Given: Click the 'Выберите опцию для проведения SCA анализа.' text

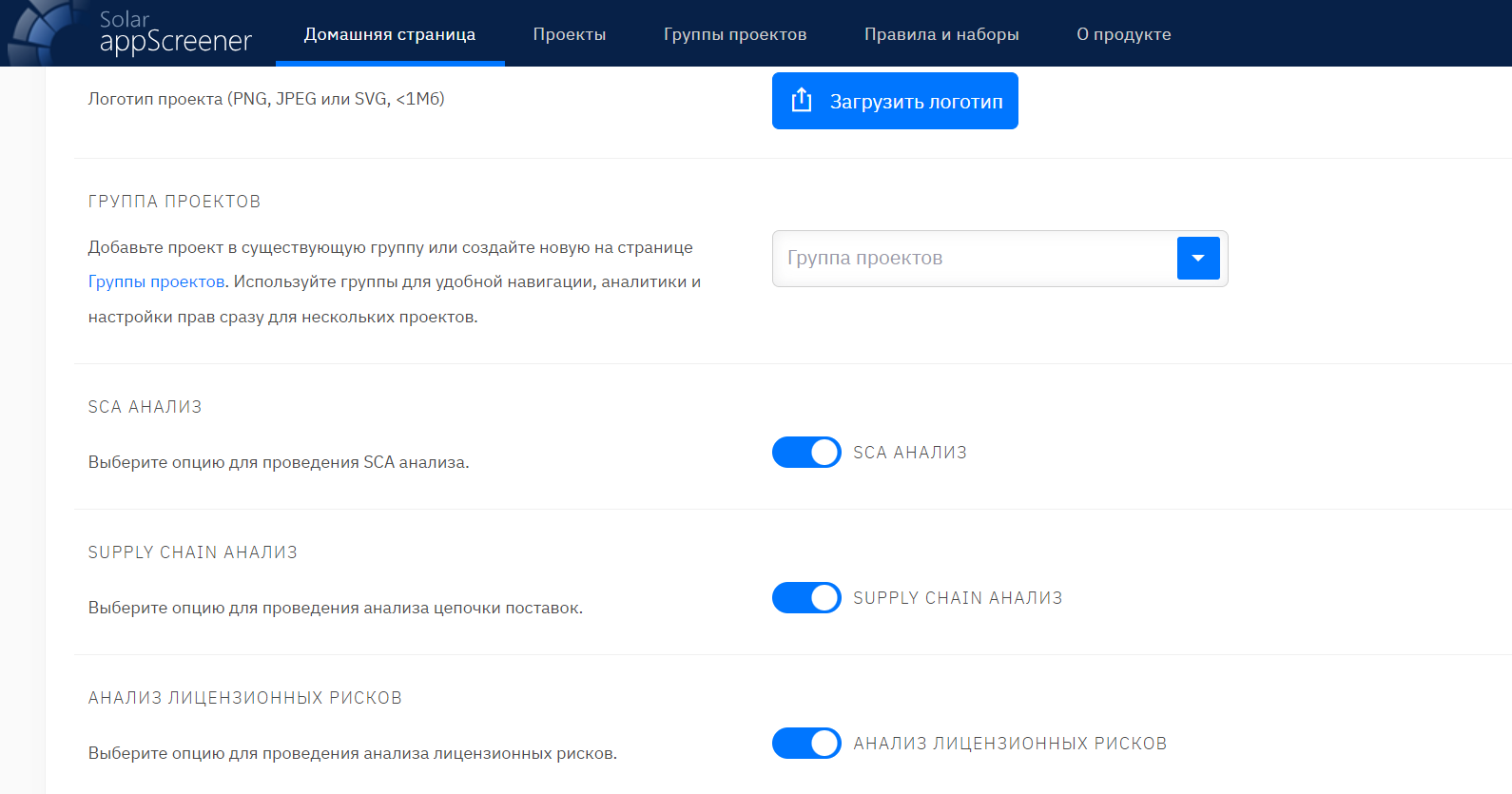Looking at the screenshot, I should [x=279, y=462].
